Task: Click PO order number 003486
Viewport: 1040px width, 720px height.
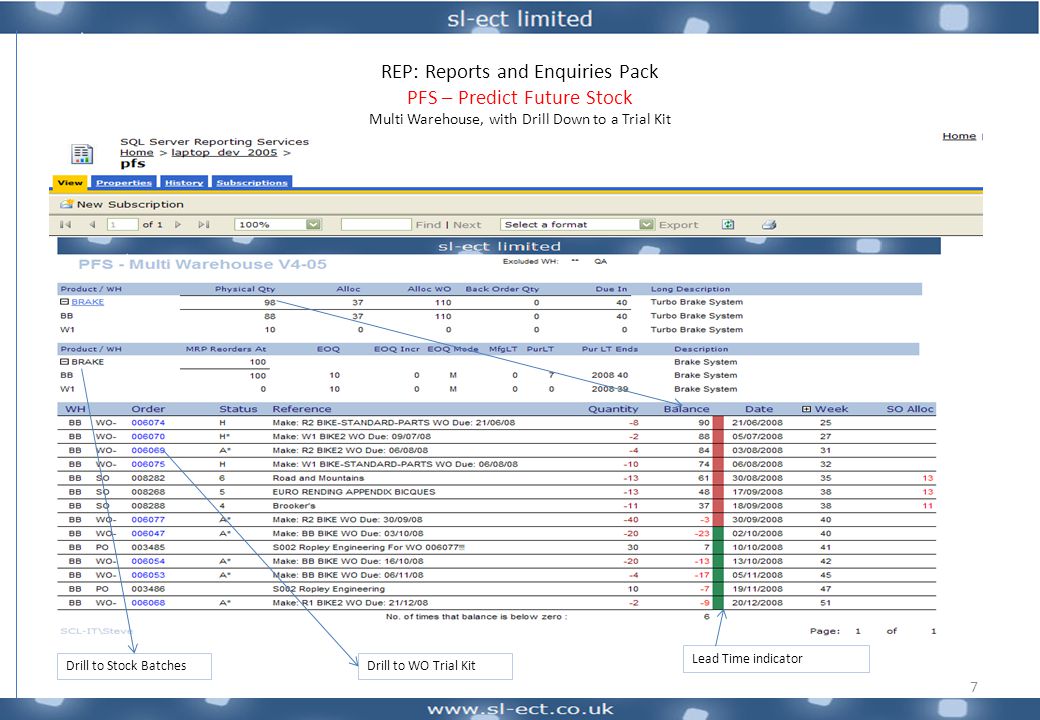Action: (x=148, y=589)
